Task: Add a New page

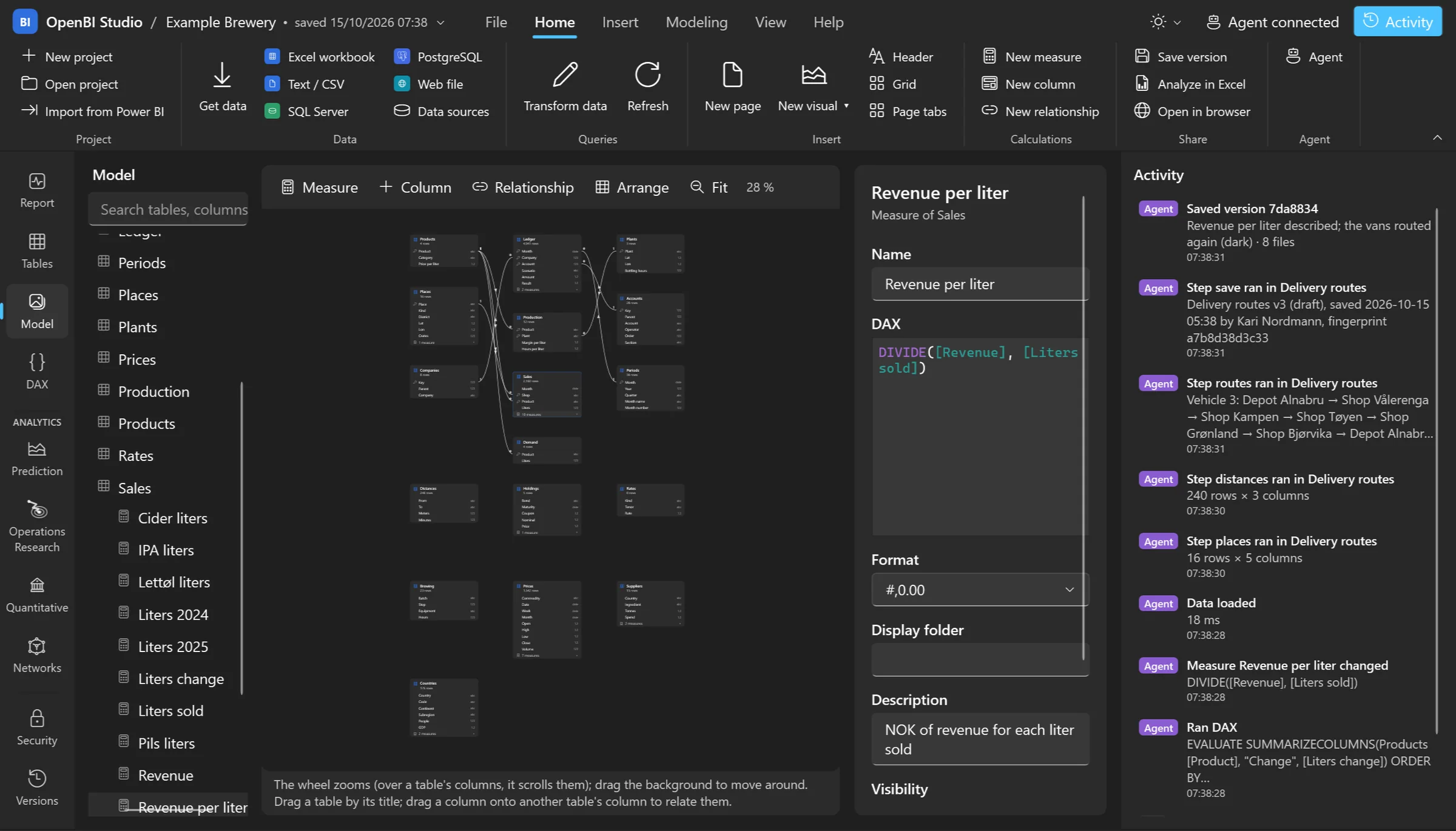Action: pos(732,87)
